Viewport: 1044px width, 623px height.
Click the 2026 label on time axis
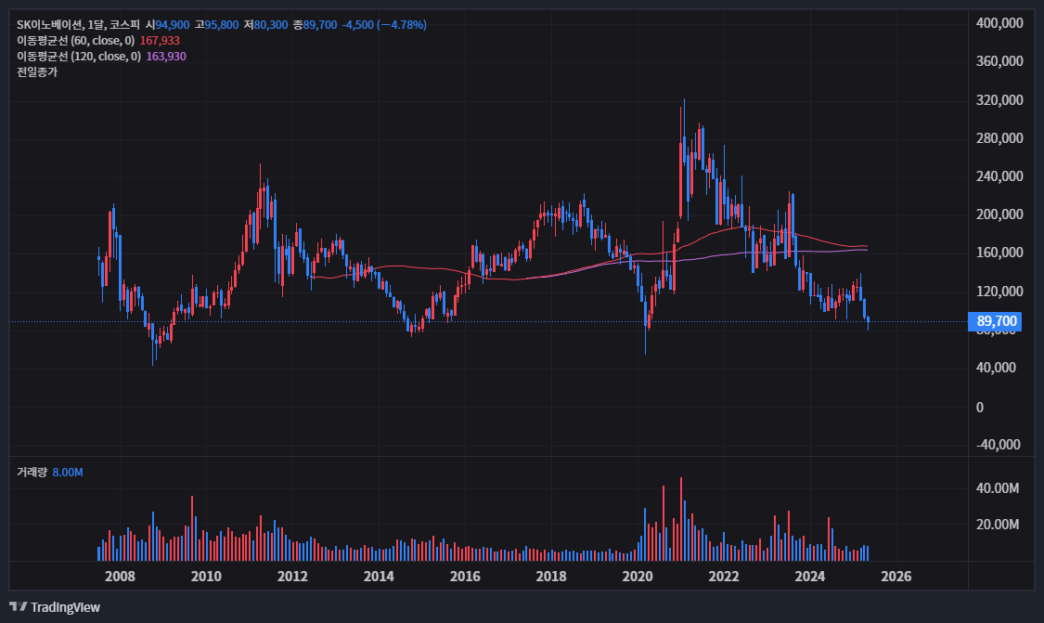coord(896,576)
